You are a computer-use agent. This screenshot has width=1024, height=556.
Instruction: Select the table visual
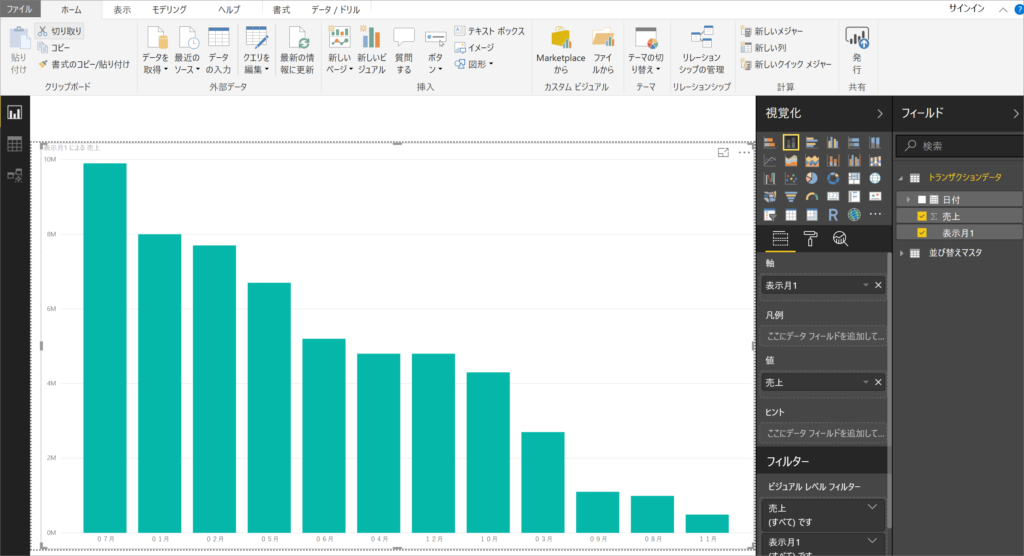(790, 215)
